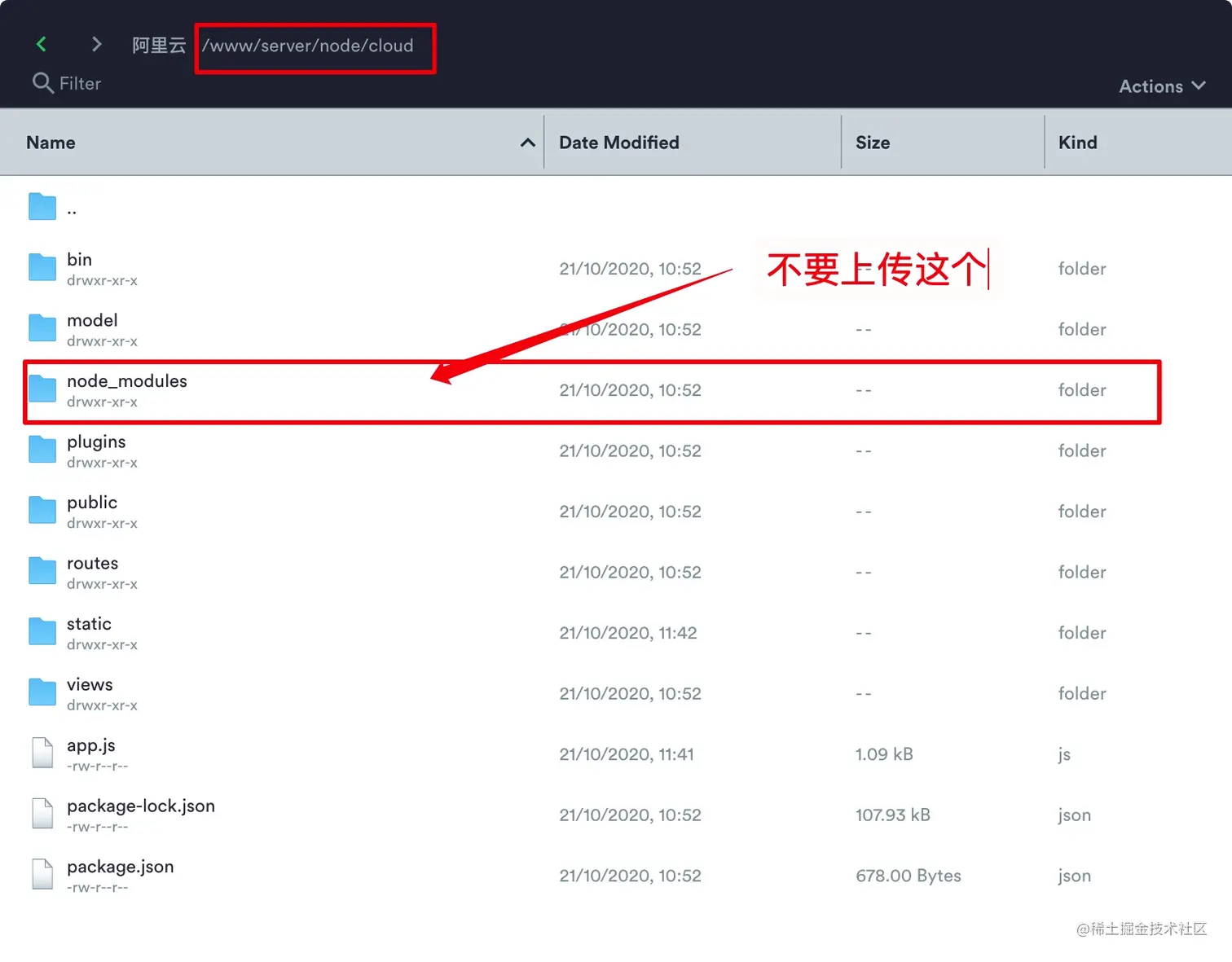Click the Filter magnifier icon
Viewport: 1232px width, 962px height.
42,83
